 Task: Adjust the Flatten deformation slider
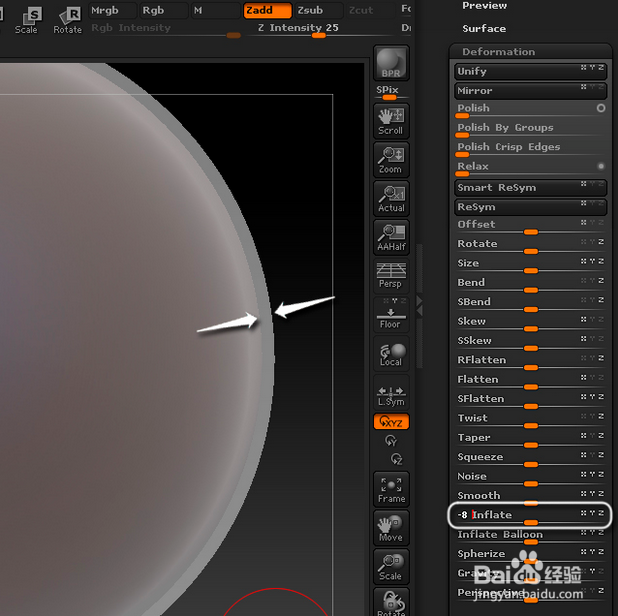[531, 381]
